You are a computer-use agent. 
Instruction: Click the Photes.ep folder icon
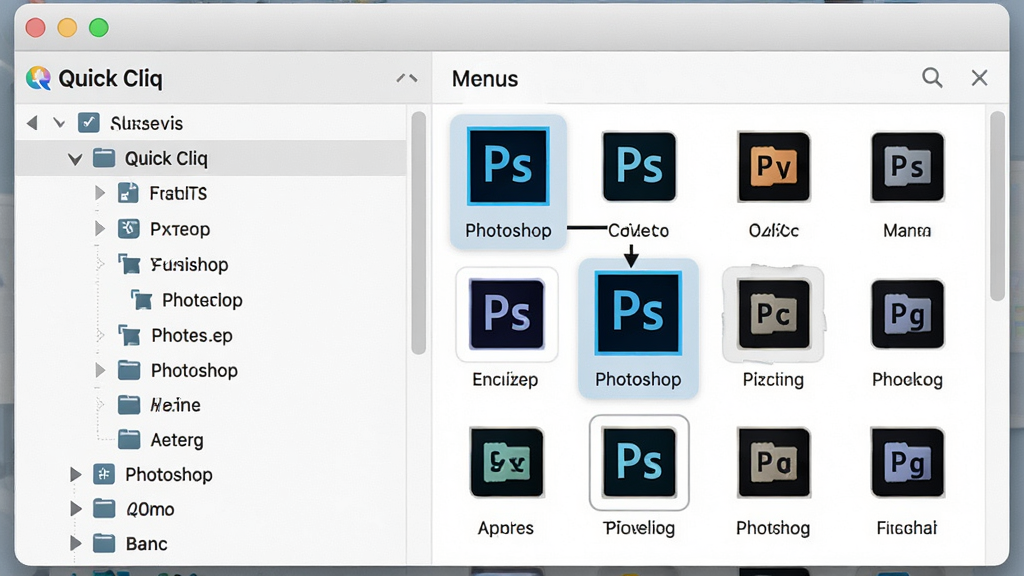pyautogui.click(x=129, y=335)
